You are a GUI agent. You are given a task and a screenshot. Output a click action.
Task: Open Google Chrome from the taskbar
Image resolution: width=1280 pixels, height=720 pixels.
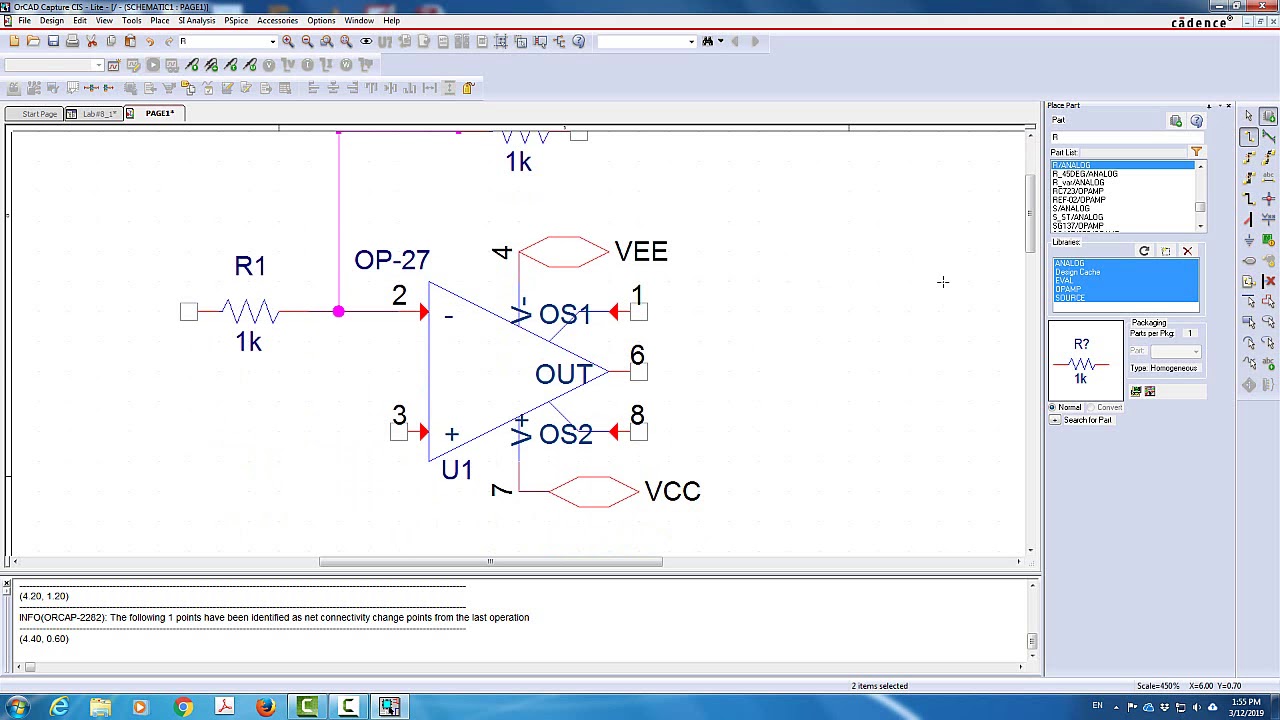coord(183,708)
